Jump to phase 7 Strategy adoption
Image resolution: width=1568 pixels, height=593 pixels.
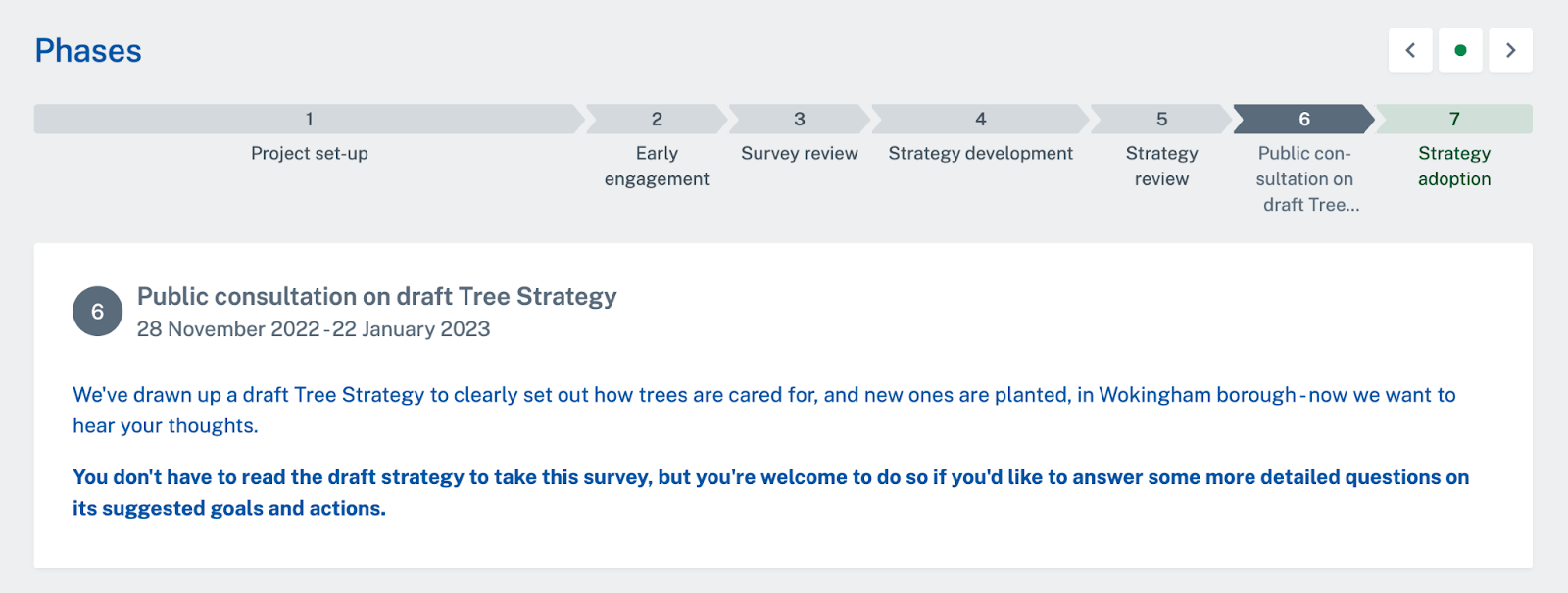(x=1454, y=119)
